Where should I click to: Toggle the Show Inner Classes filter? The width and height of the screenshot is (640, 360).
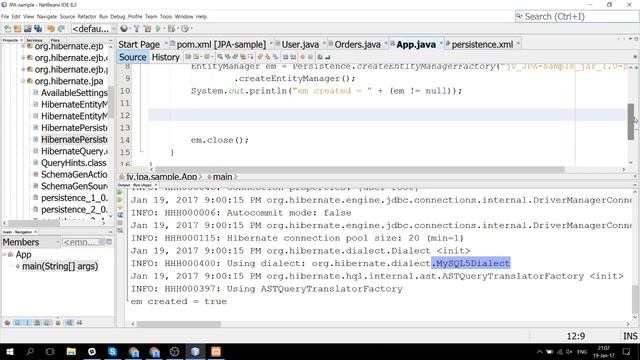(x=48, y=323)
